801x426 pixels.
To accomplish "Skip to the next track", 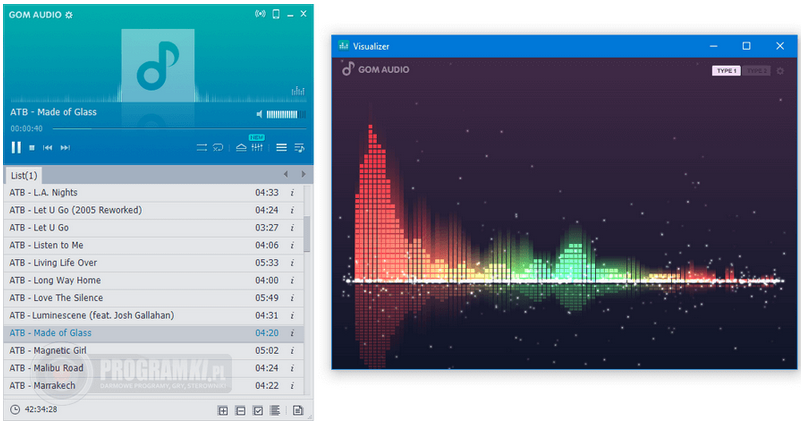I will 65,148.
